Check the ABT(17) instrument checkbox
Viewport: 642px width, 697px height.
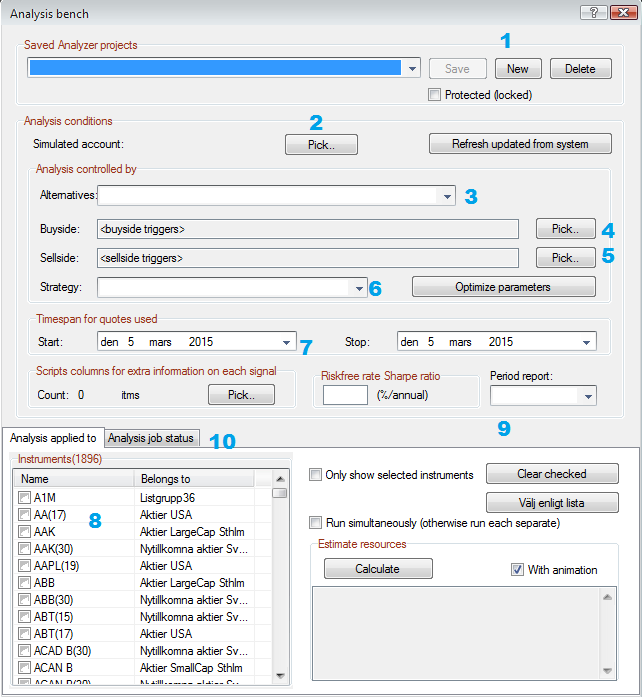click(24, 634)
